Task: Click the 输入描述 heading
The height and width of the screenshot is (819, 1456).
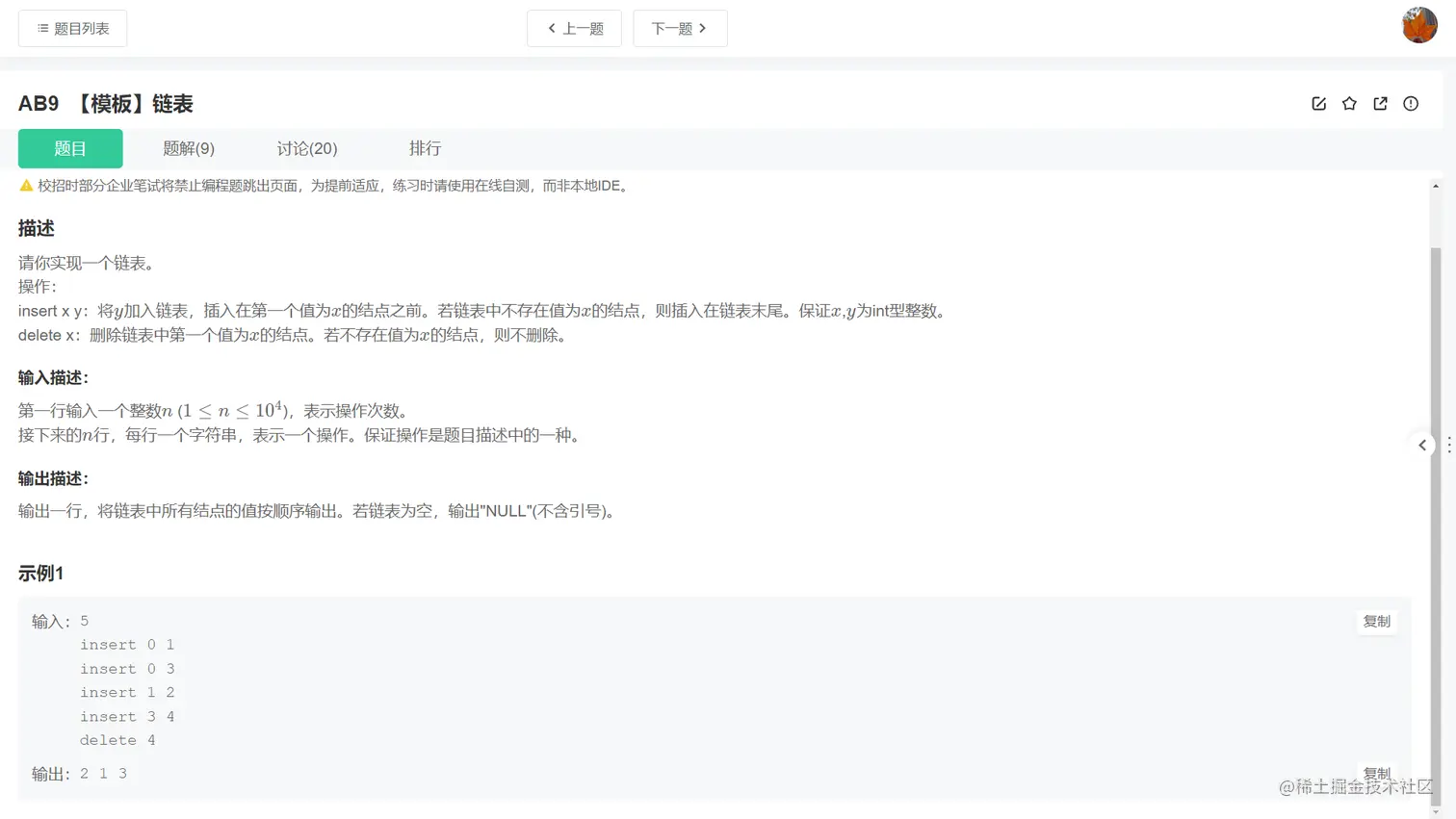Action: (x=53, y=378)
